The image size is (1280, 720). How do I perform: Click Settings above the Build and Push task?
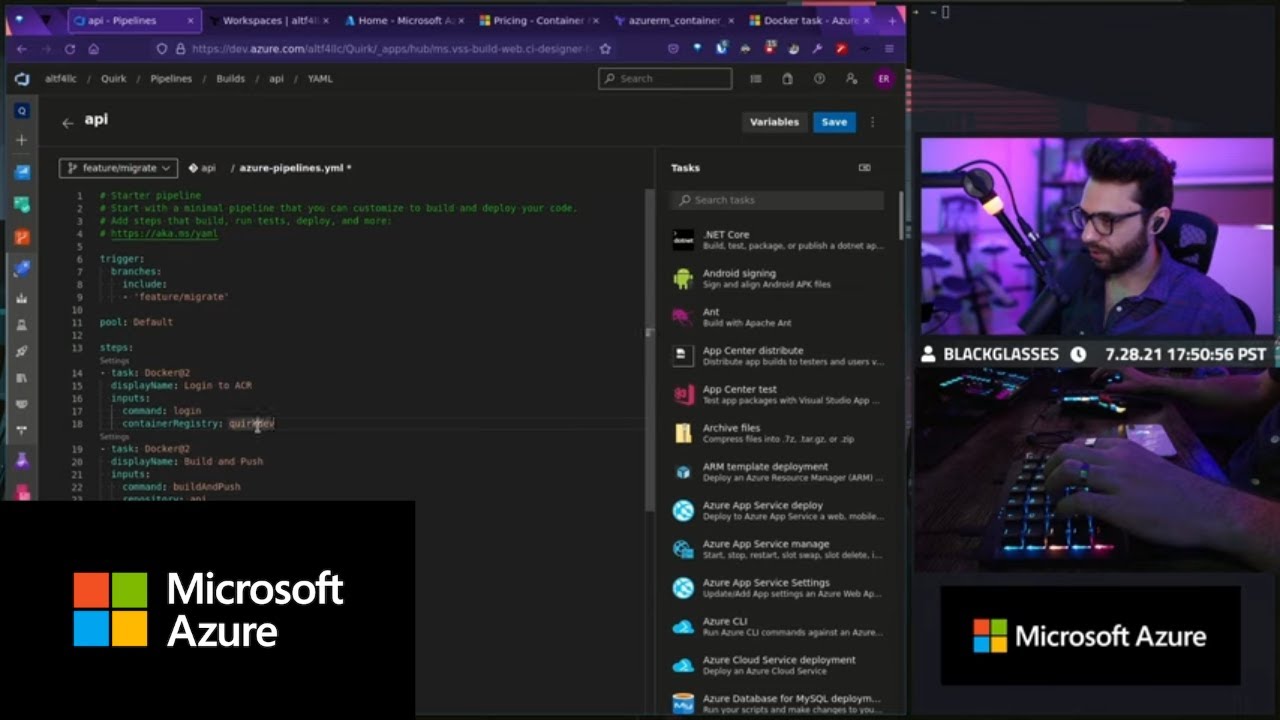[x=114, y=437]
